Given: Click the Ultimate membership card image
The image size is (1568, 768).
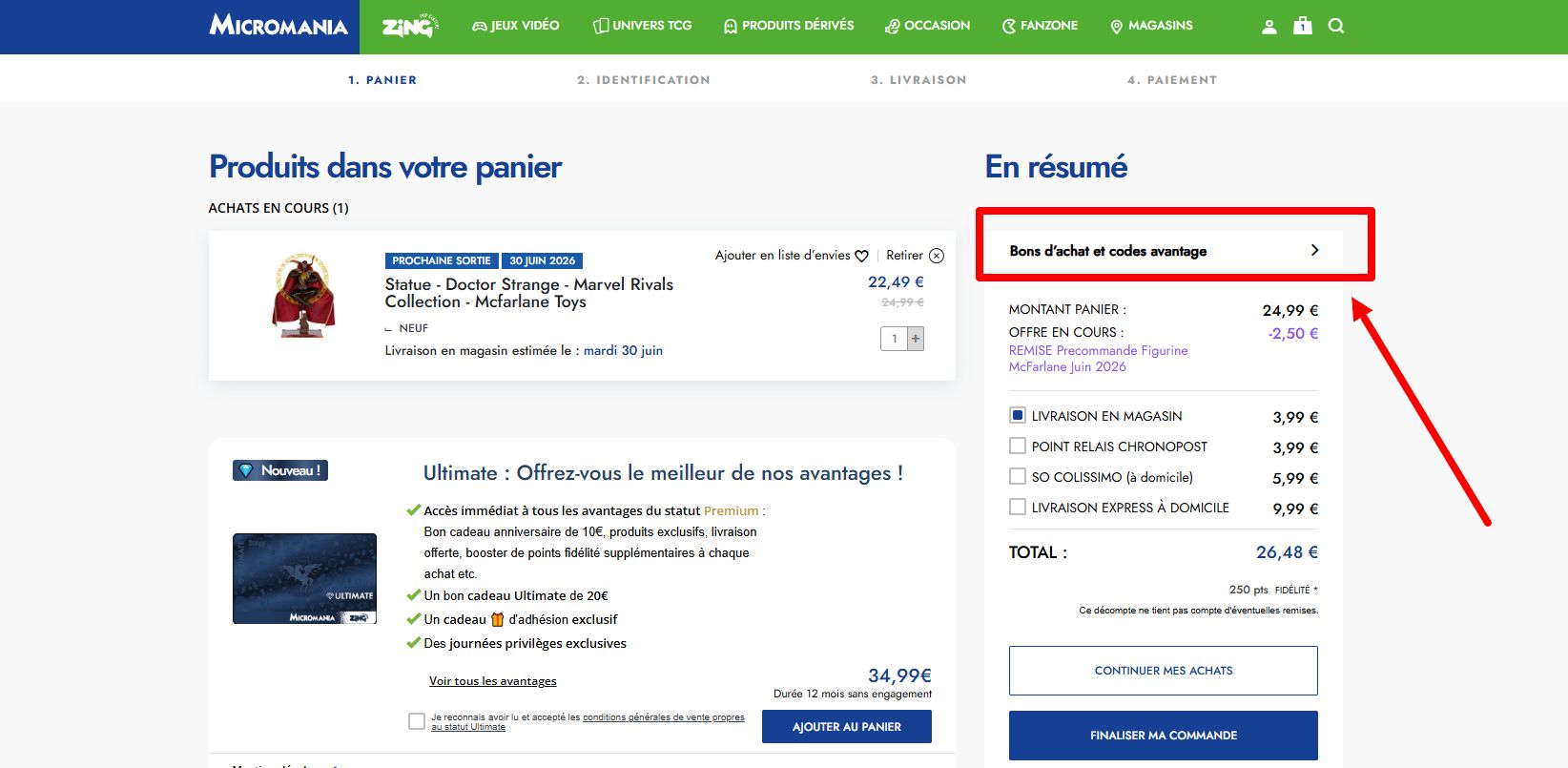Looking at the screenshot, I should (305, 579).
